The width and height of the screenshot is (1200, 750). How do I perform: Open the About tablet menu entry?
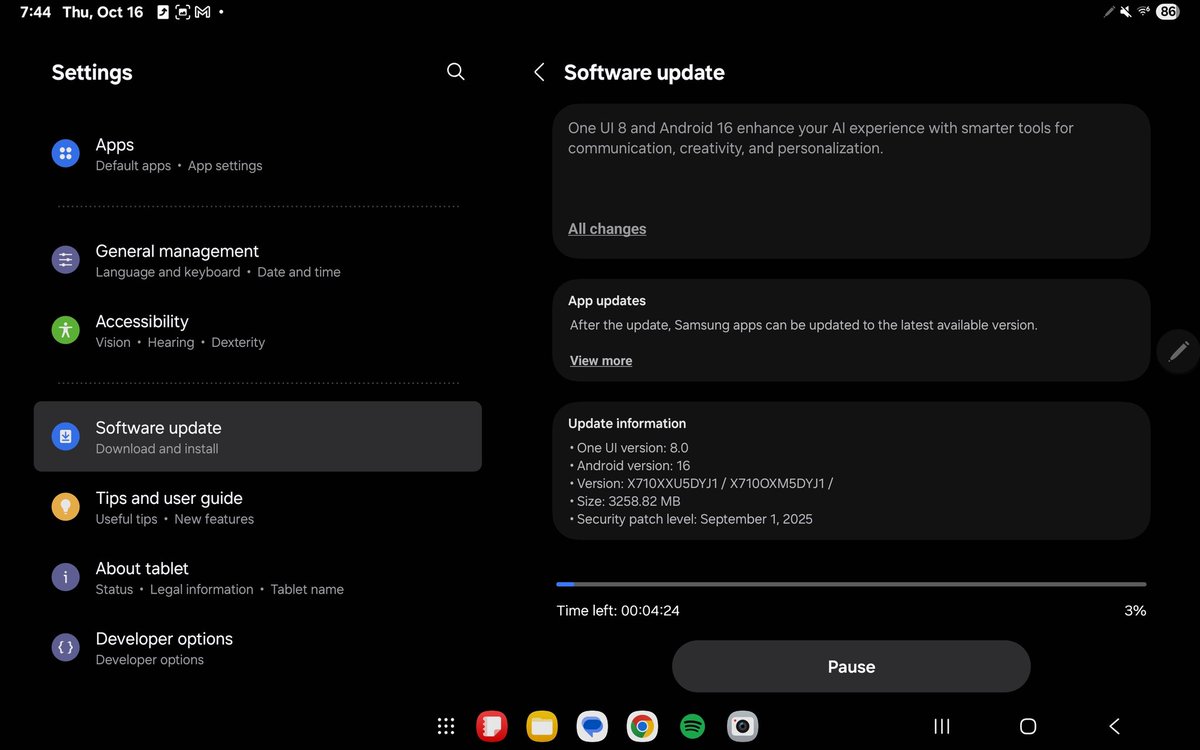(x=258, y=578)
